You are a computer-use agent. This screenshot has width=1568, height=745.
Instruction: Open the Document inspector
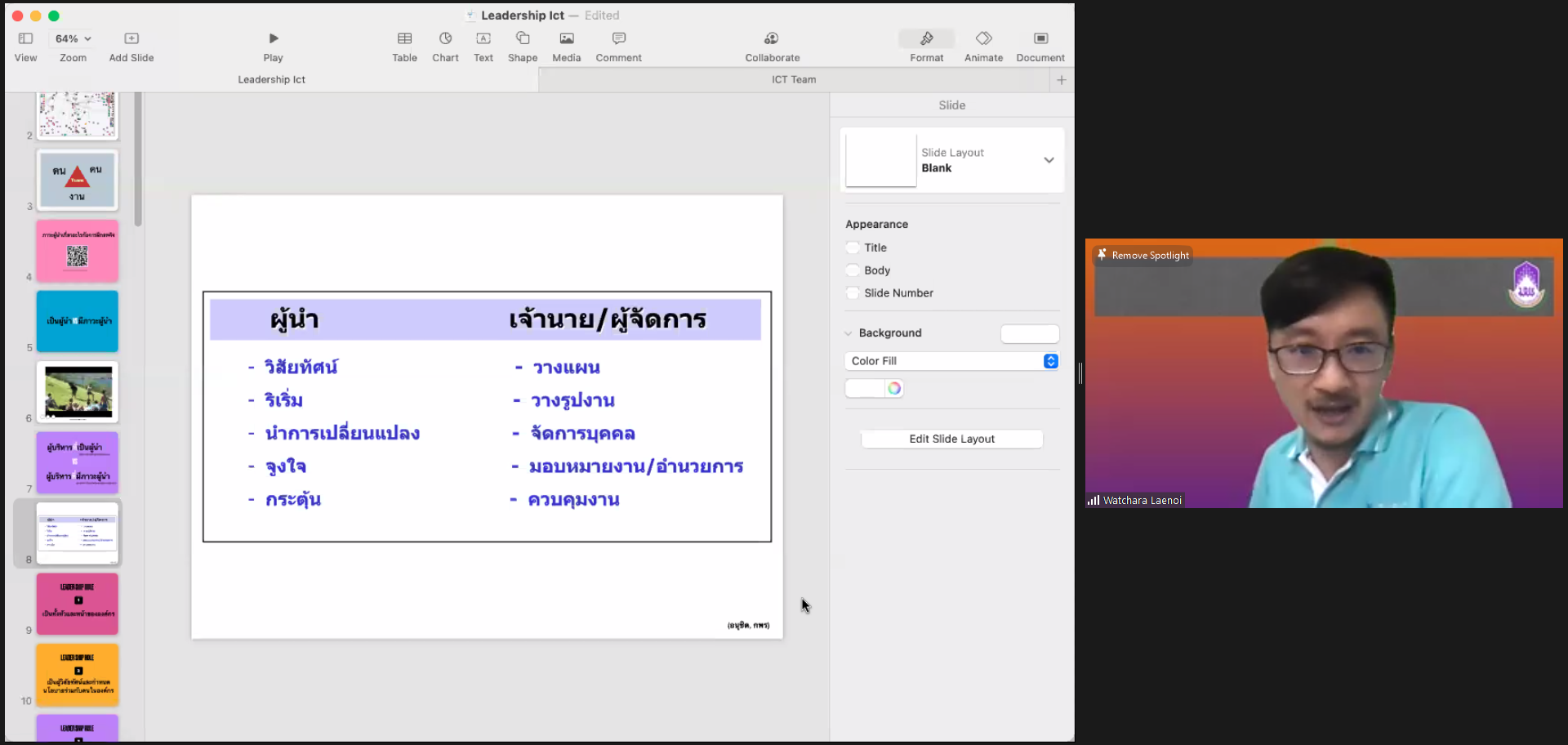tap(1040, 47)
